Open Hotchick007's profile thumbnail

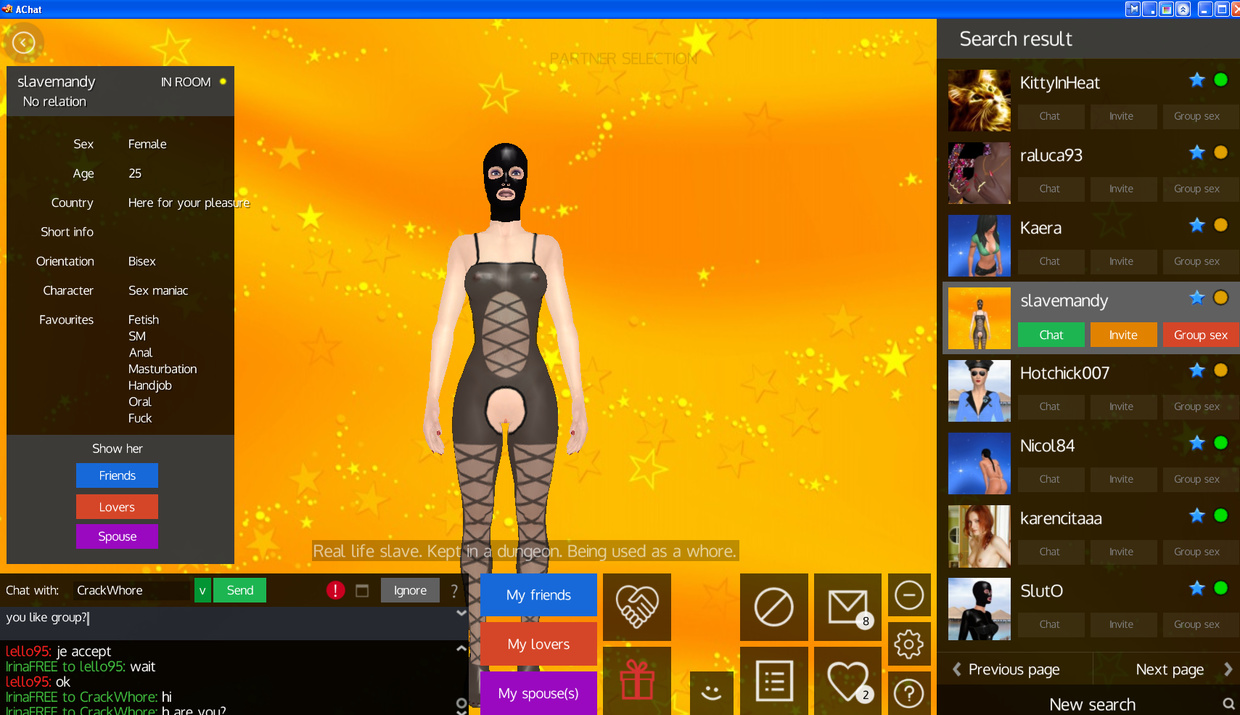[979, 390]
